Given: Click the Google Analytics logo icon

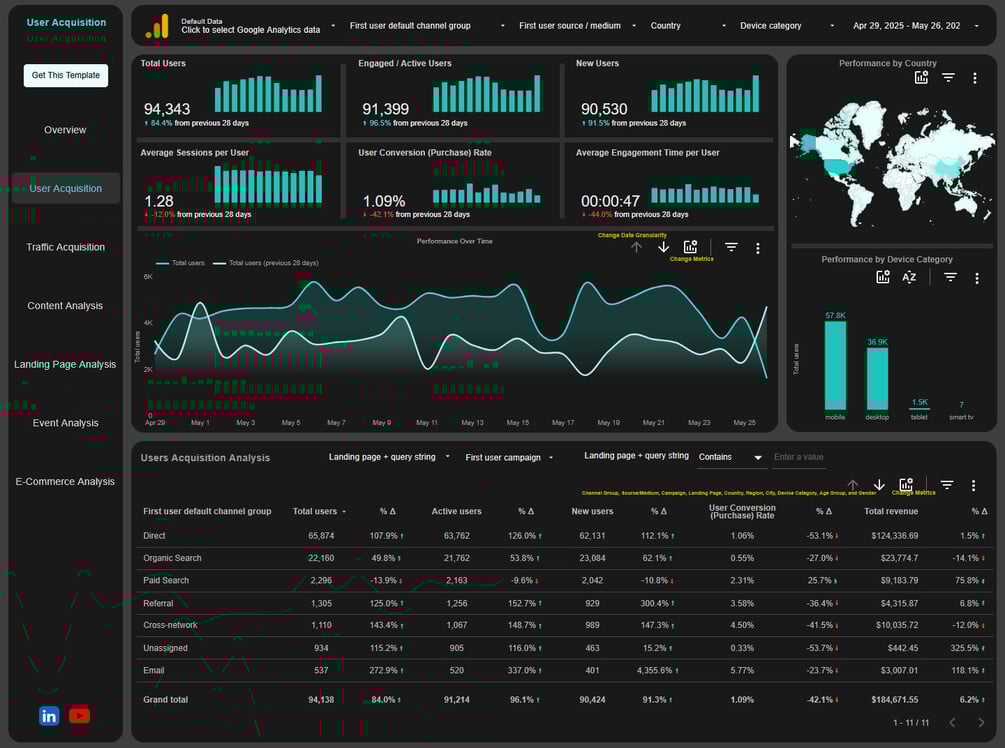Looking at the screenshot, I should 157,26.
